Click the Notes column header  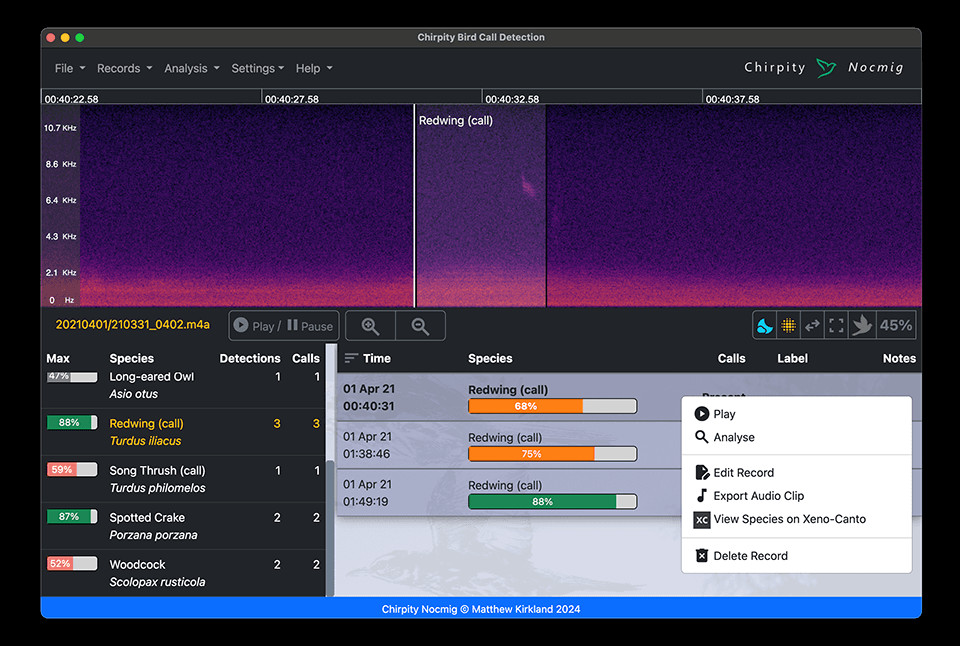click(x=899, y=359)
